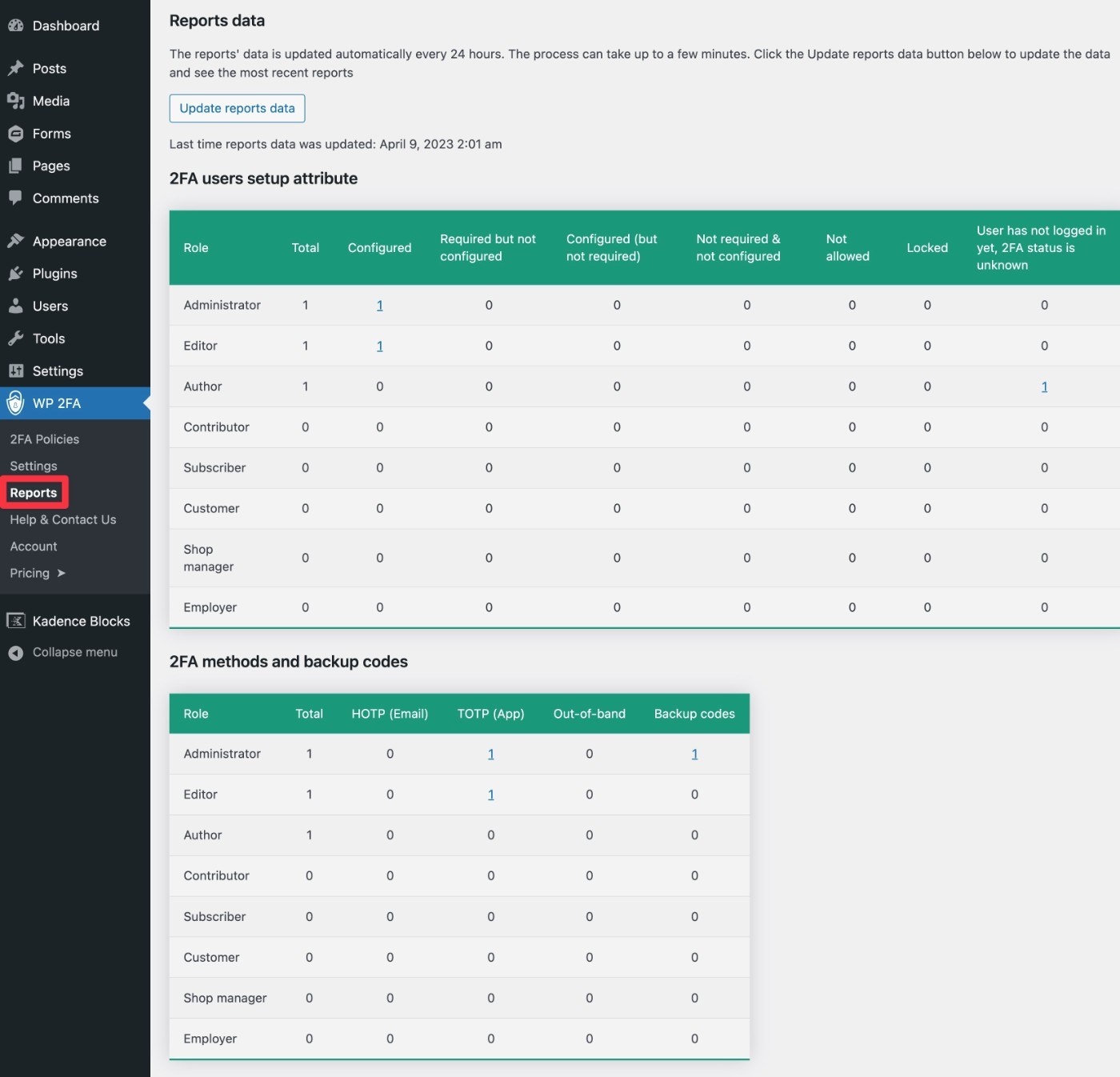Open Administrator Backup codes count link

tap(694, 754)
